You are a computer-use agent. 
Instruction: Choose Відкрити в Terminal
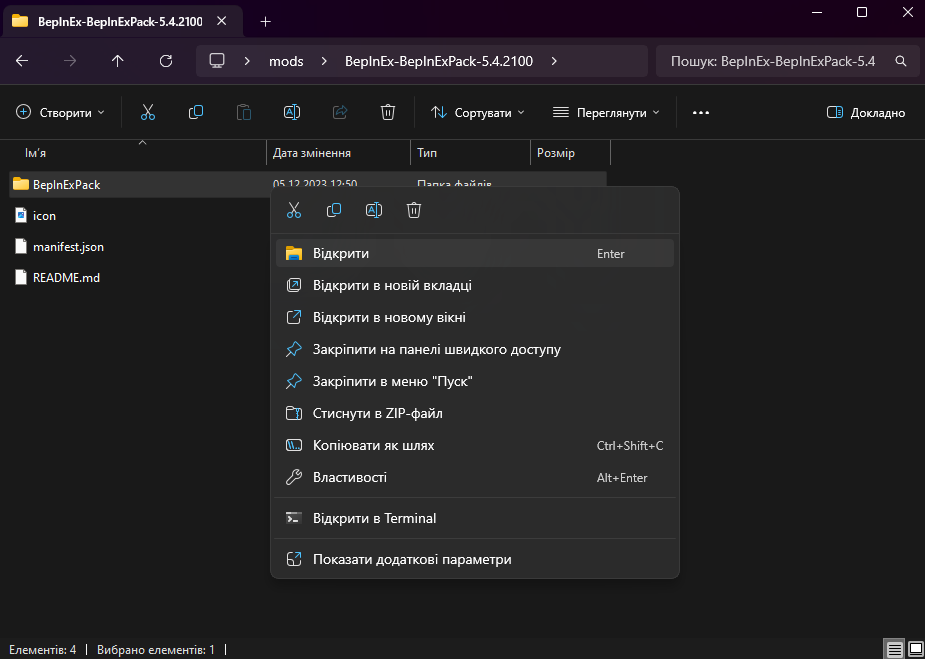click(x=475, y=518)
